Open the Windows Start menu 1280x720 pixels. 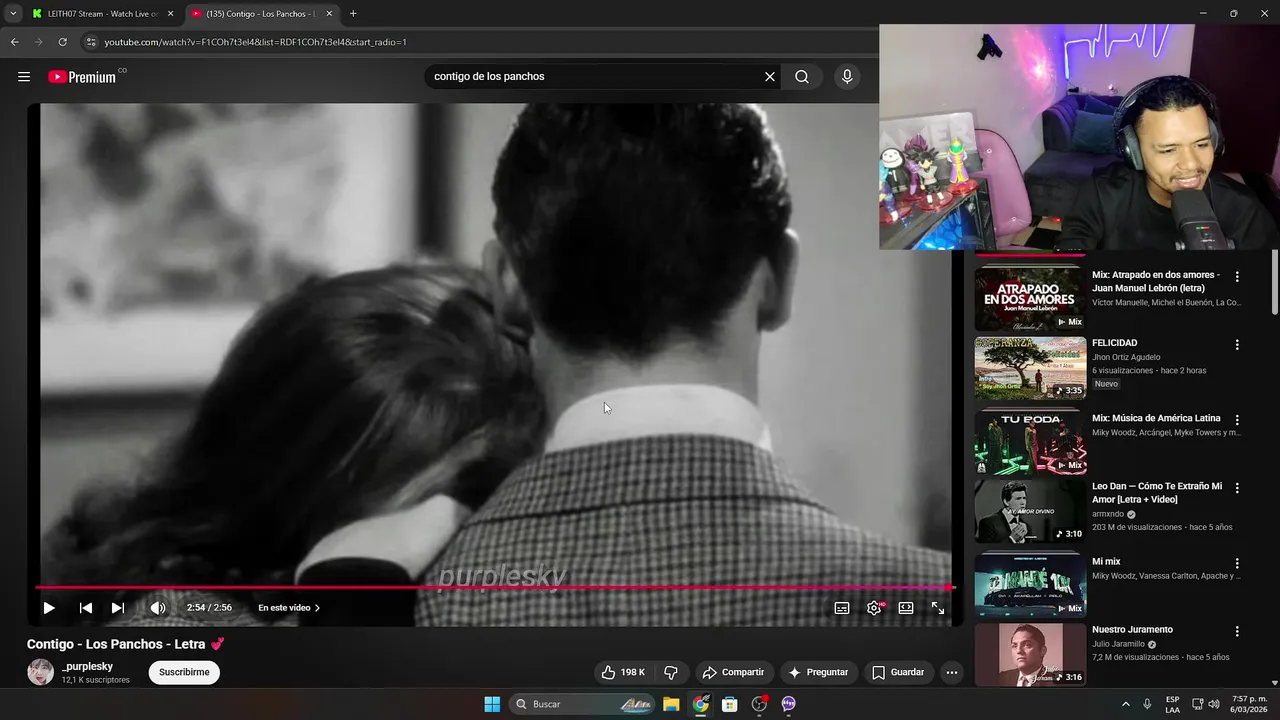point(492,704)
